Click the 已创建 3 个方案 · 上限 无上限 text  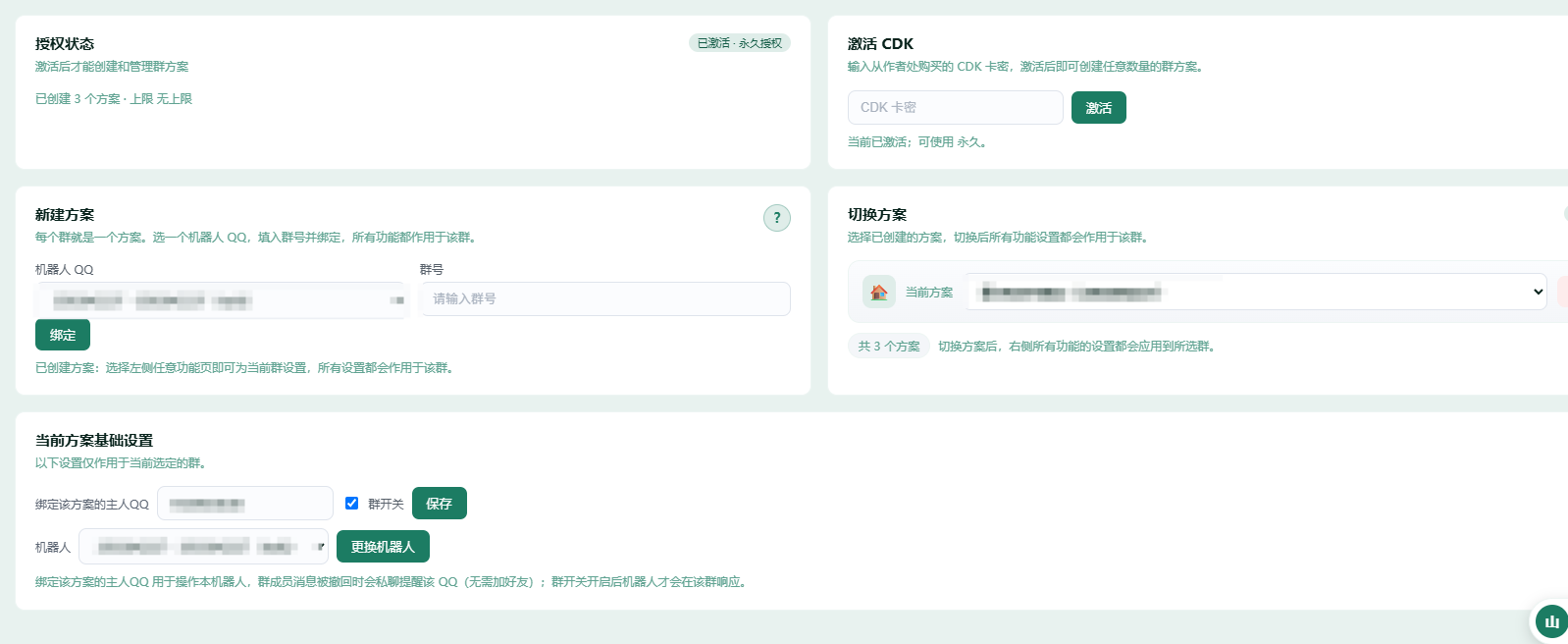[x=114, y=99]
